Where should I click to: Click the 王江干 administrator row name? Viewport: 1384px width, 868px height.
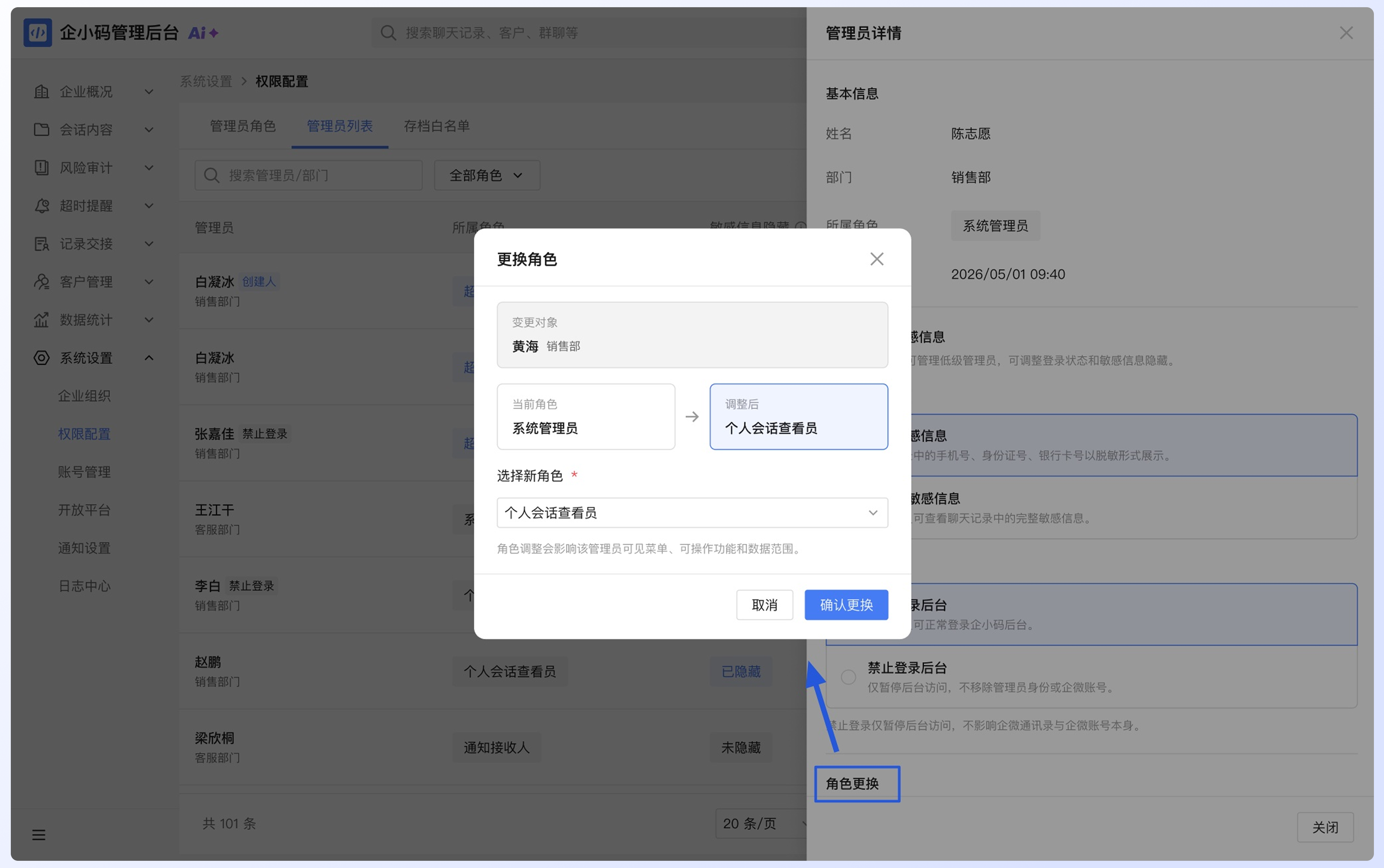[x=215, y=510]
